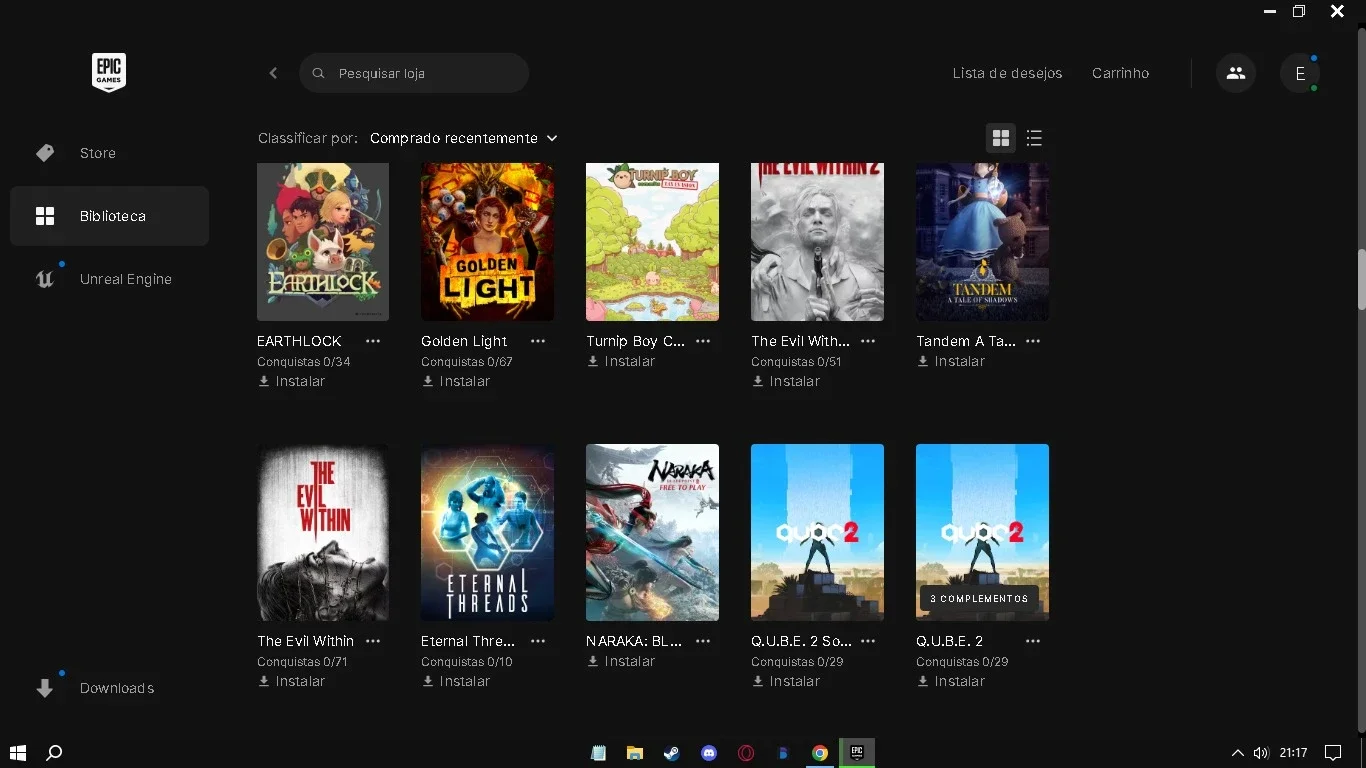Open Golden Light options menu (three dots)
The width and height of the screenshot is (1366, 768).
538,341
